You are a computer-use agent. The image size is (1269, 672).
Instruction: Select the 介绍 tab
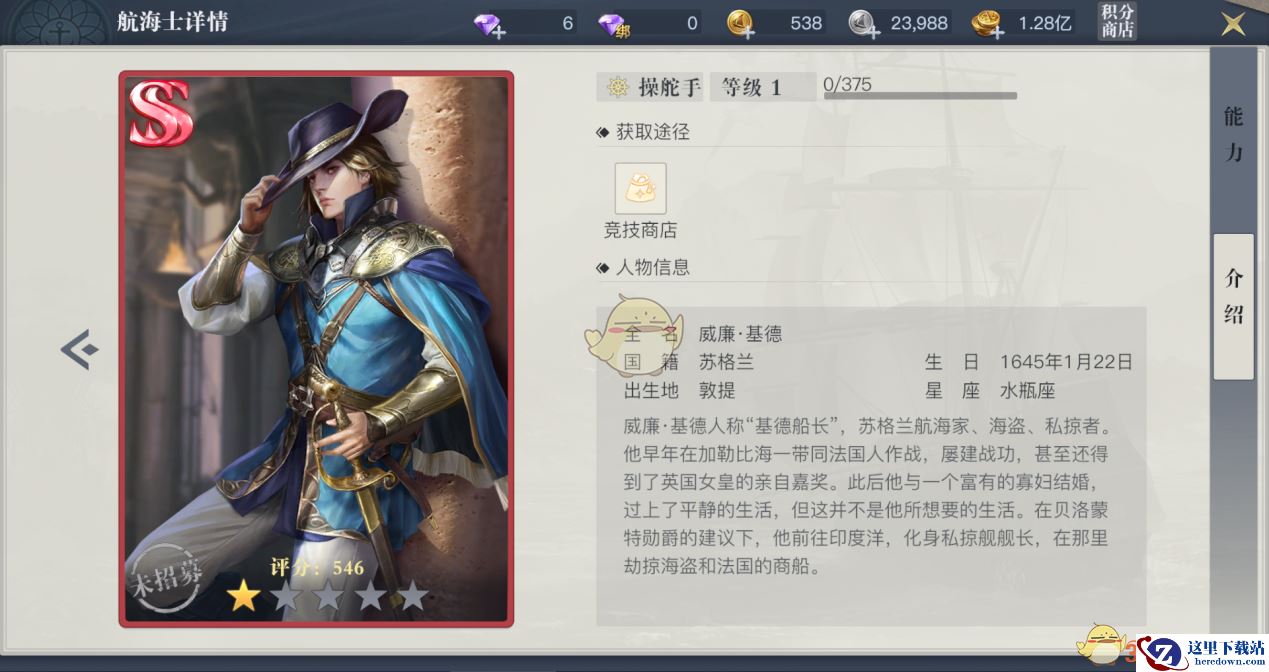[x=1234, y=297]
